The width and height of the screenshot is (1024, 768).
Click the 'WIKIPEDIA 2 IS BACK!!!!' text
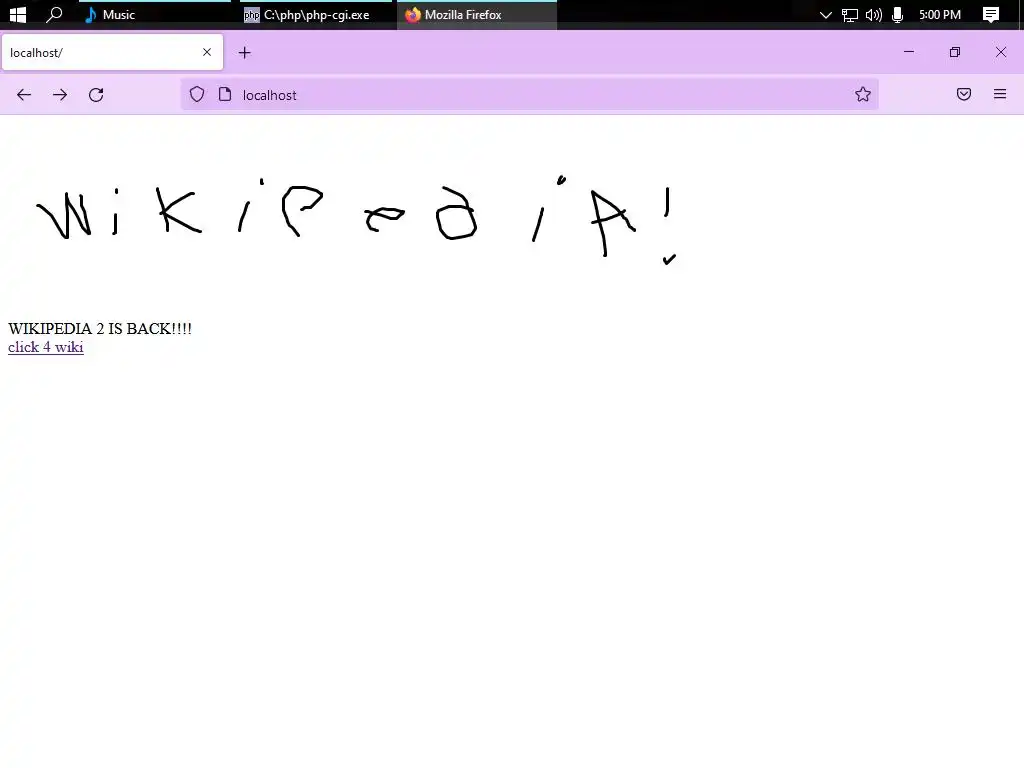click(100, 328)
